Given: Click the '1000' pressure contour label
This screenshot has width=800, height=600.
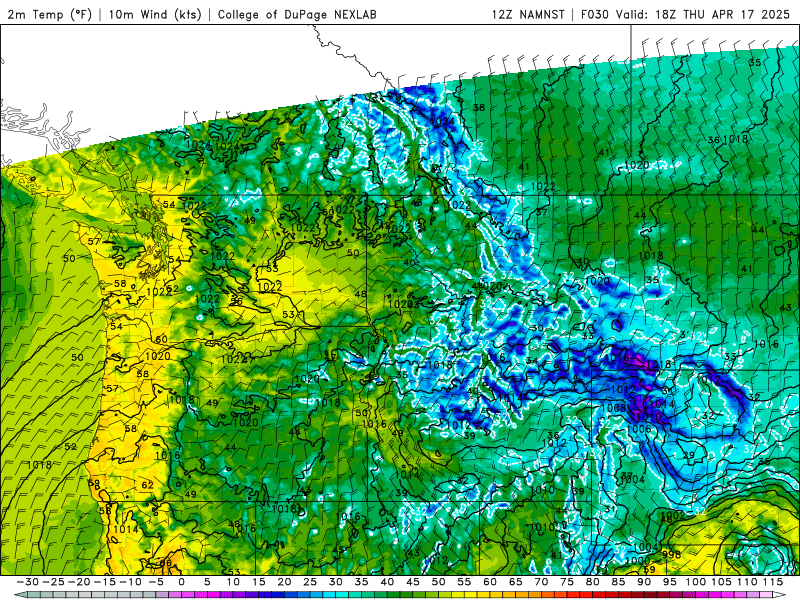Looking at the screenshot, I should pyautogui.click(x=637, y=560).
